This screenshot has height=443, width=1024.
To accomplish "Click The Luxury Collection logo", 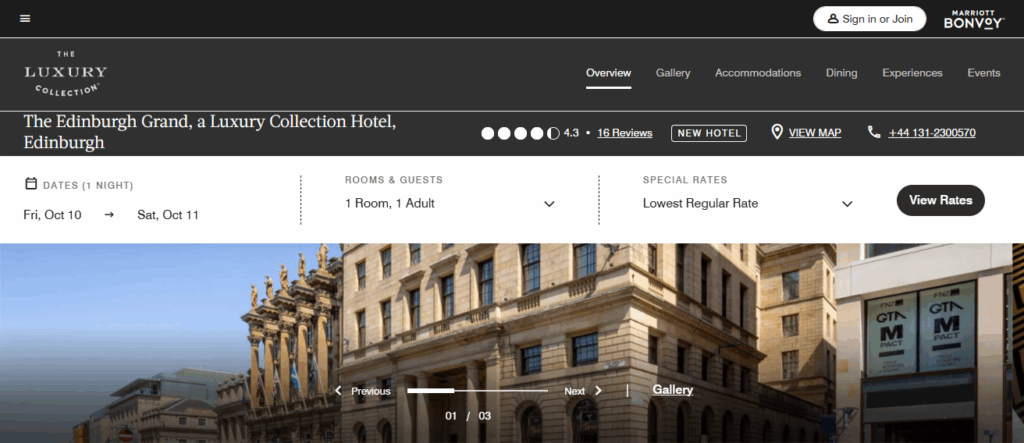I will 65,73.
